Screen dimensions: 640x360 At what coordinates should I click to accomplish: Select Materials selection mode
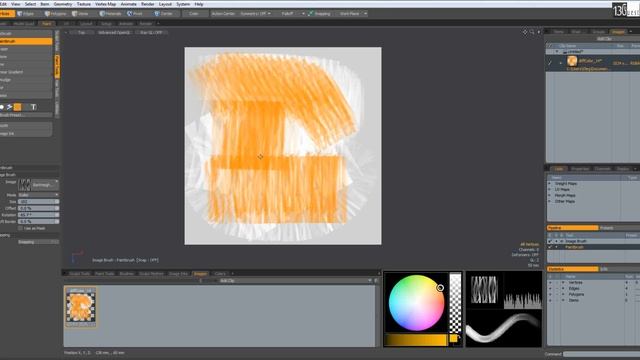(110, 13)
